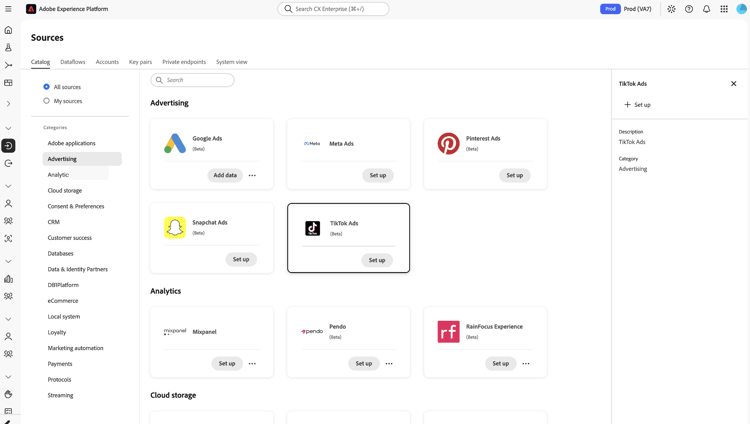Image resolution: width=750 pixels, height=424 pixels.
Task: Switch to the System view tab
Action: tap(232, 62)
